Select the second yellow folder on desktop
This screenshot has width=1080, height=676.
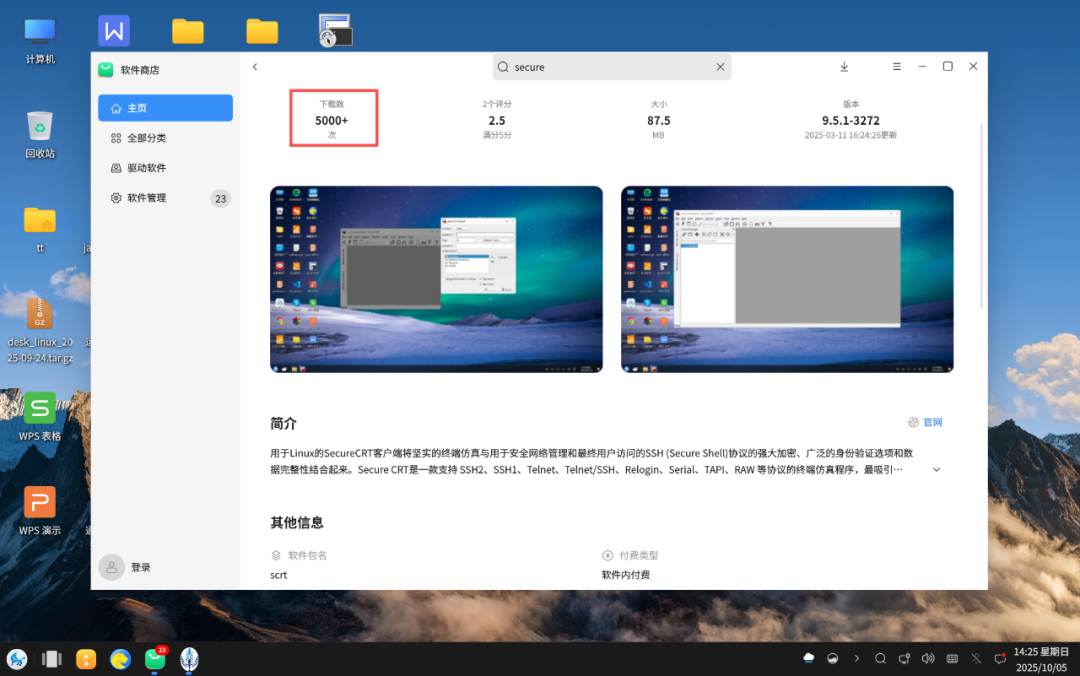pyautogui.click(x=262, y=31)
